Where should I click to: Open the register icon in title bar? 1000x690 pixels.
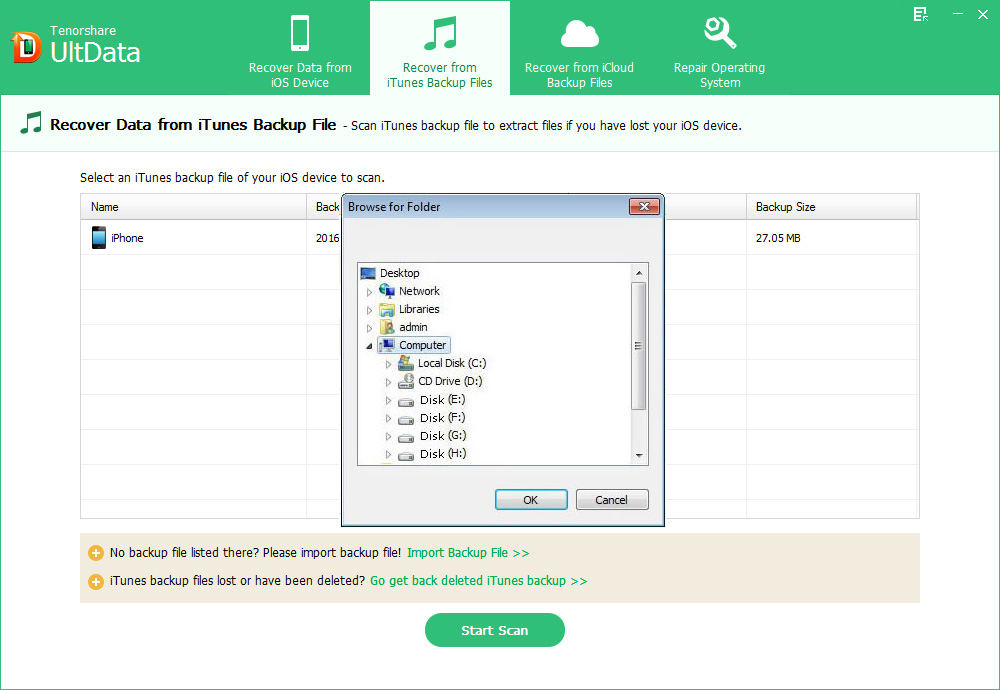(920, 15)
